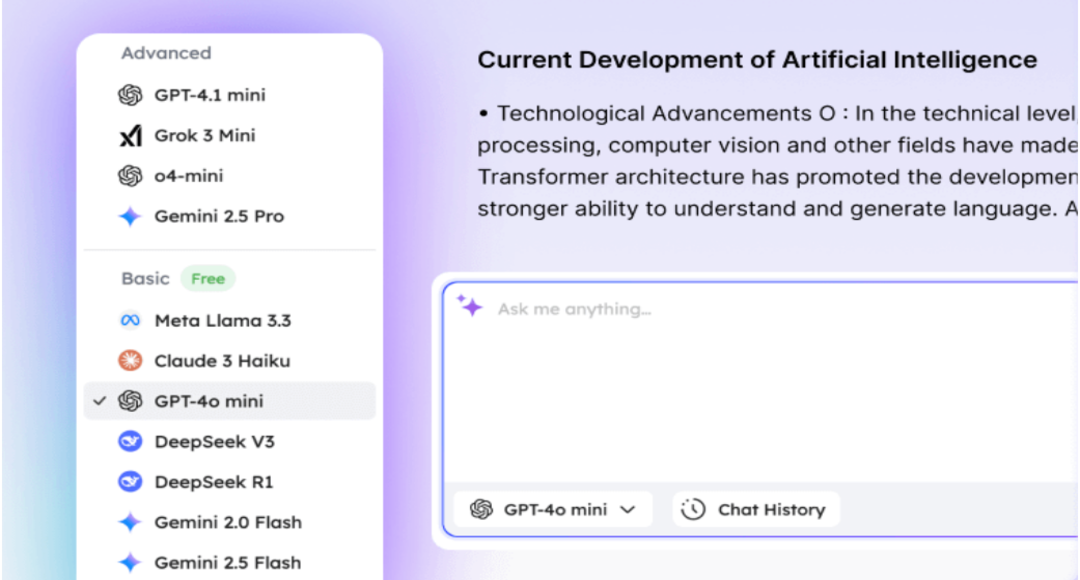This screenshot has height=580, width=1080.
Task: Toggle the checkmark beside GPT-4o mini
Action: pos(99,401)
